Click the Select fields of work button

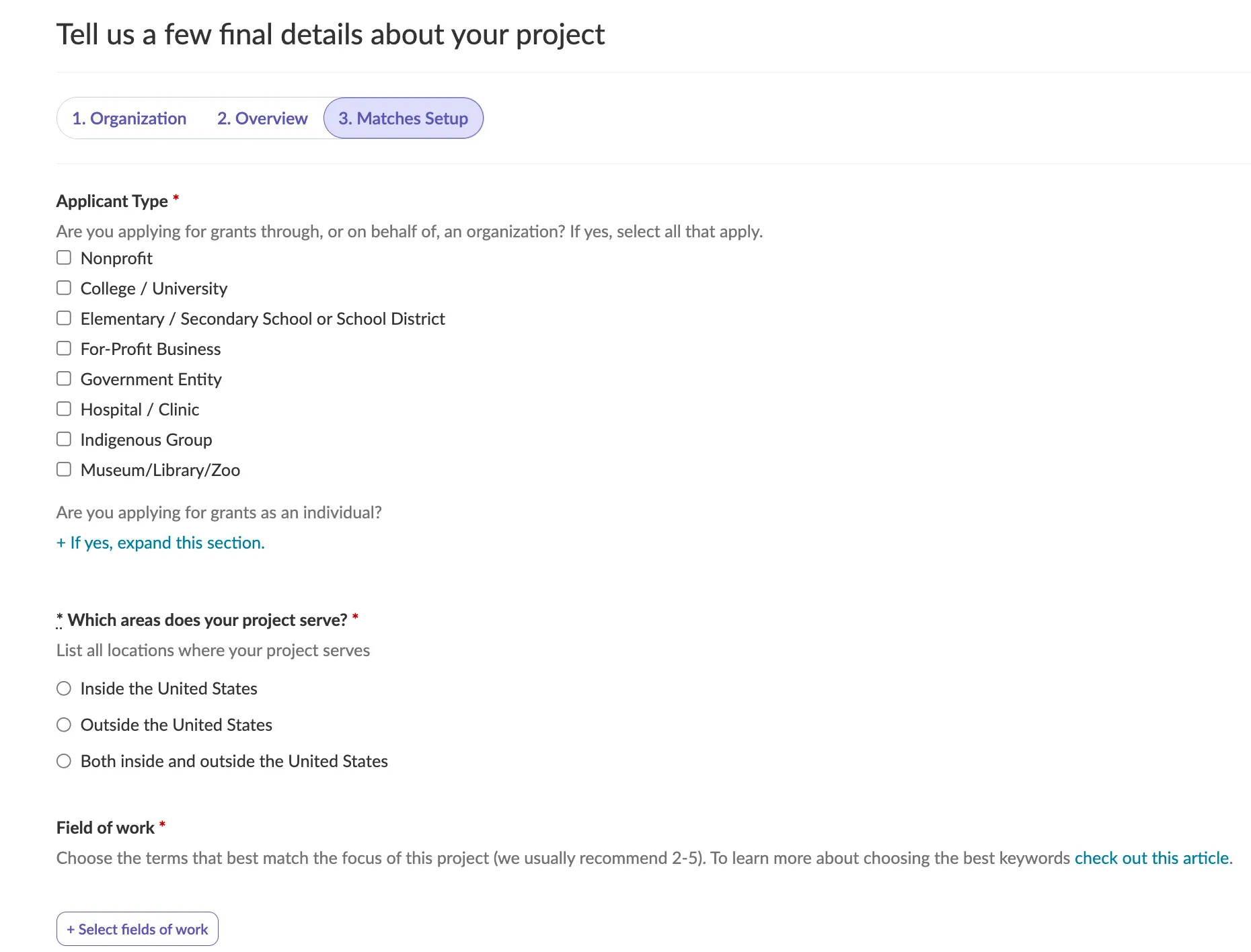[x=137, y=928]
